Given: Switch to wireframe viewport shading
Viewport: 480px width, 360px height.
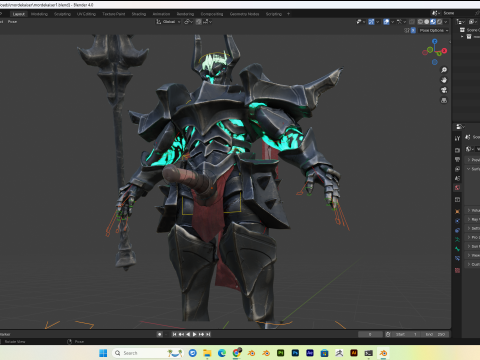Looking at the screenshot, I should (420, 22).
